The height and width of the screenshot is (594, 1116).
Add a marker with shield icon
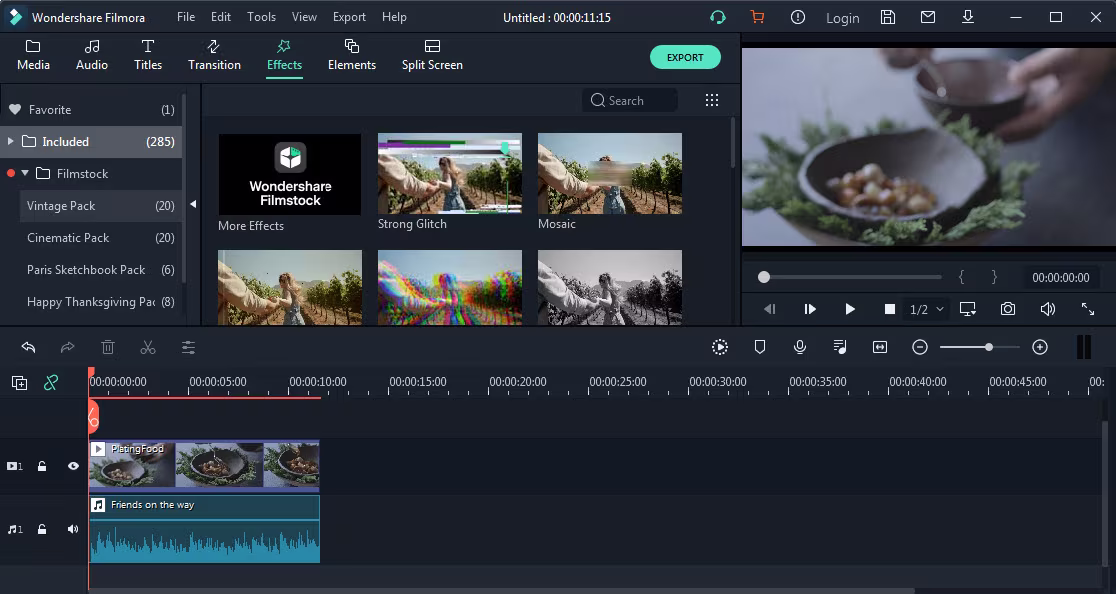point(760,347)
